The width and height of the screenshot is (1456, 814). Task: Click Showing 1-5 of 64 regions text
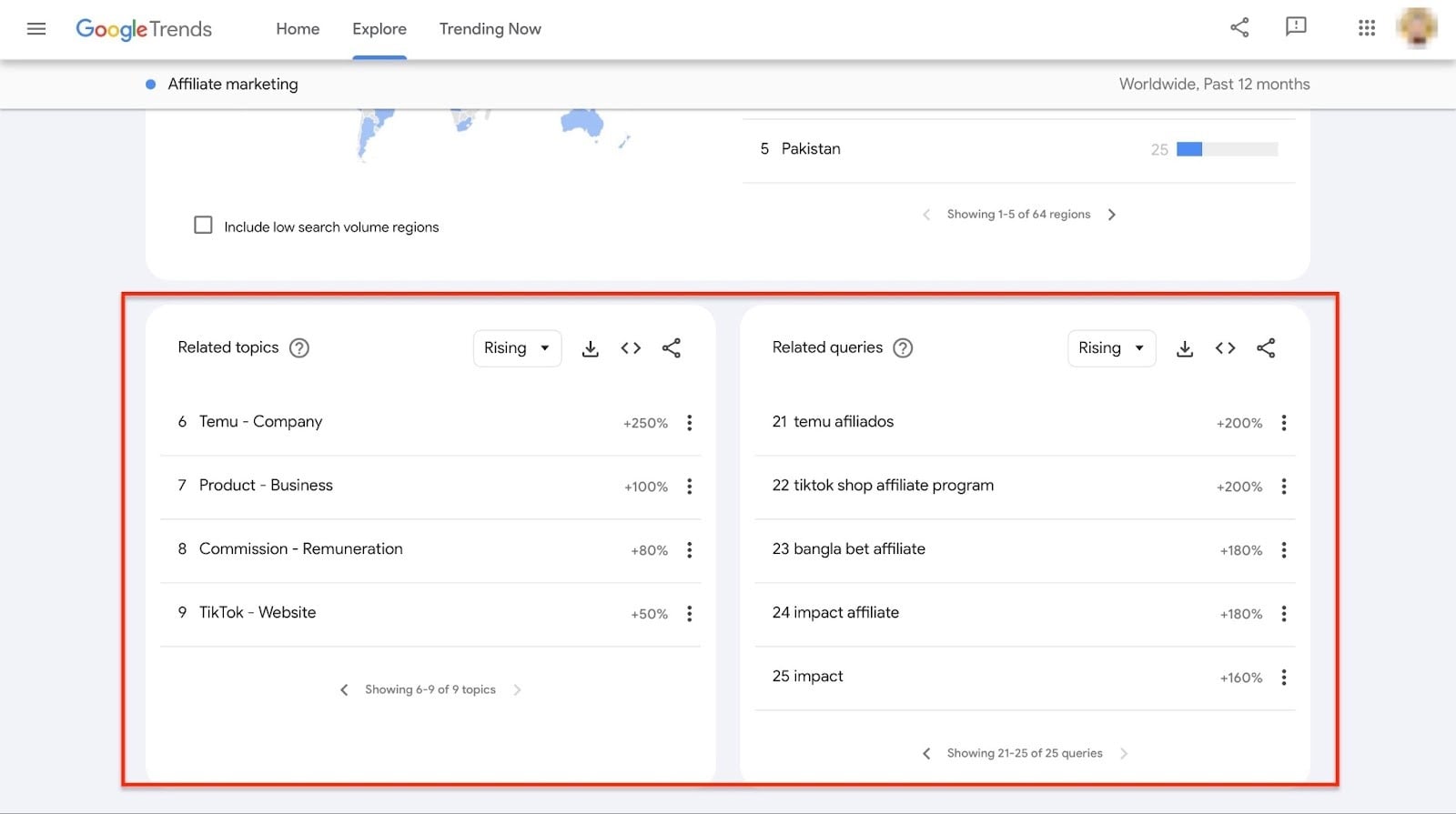1018,215
